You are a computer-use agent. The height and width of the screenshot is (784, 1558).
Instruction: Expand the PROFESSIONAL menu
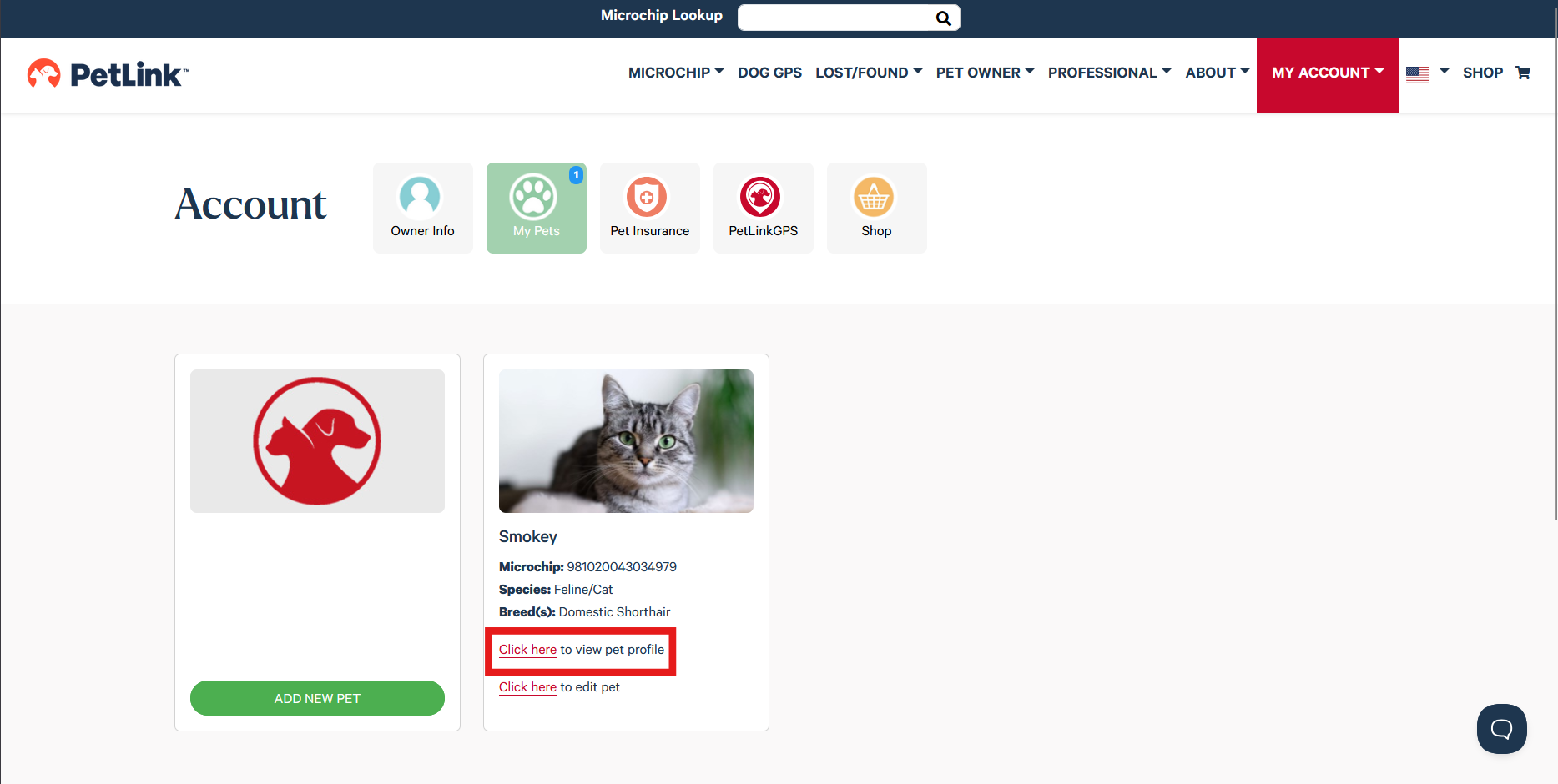(1110, 73)
